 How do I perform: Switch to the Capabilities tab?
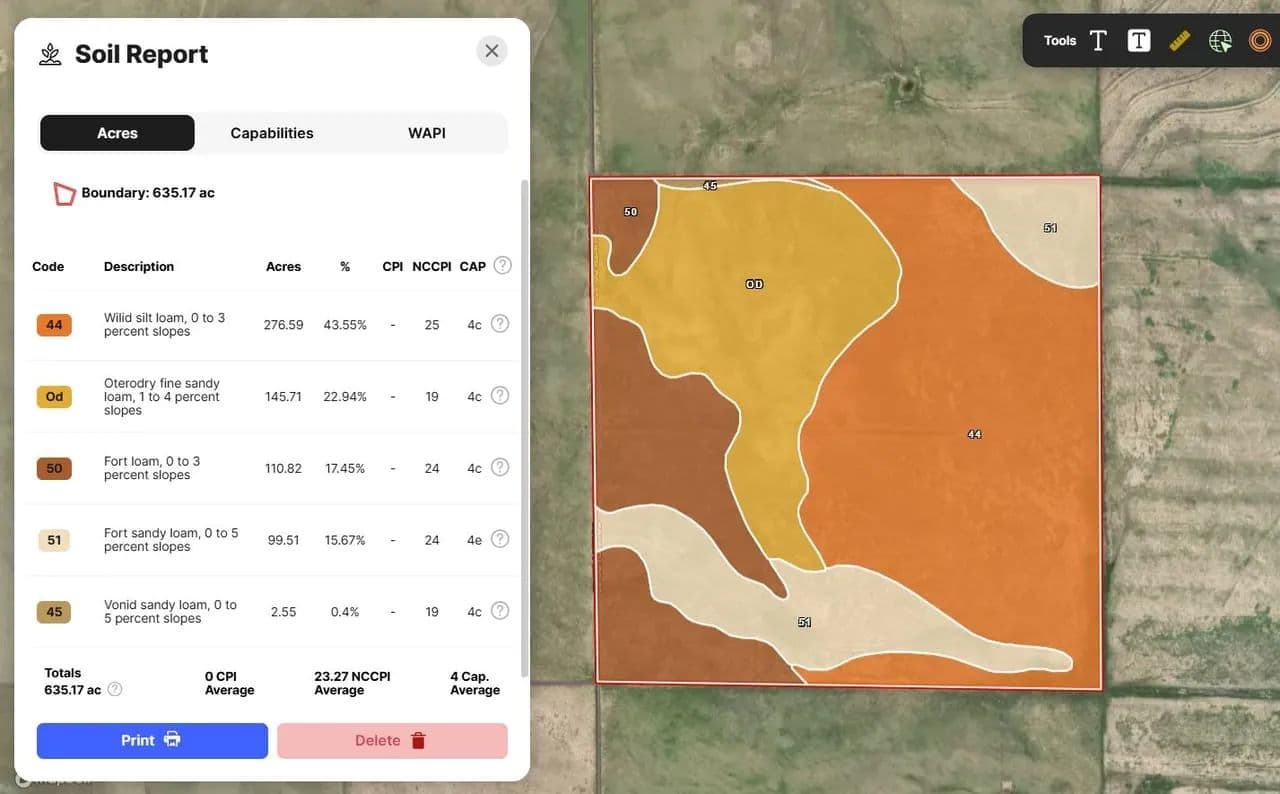(272, 133)
